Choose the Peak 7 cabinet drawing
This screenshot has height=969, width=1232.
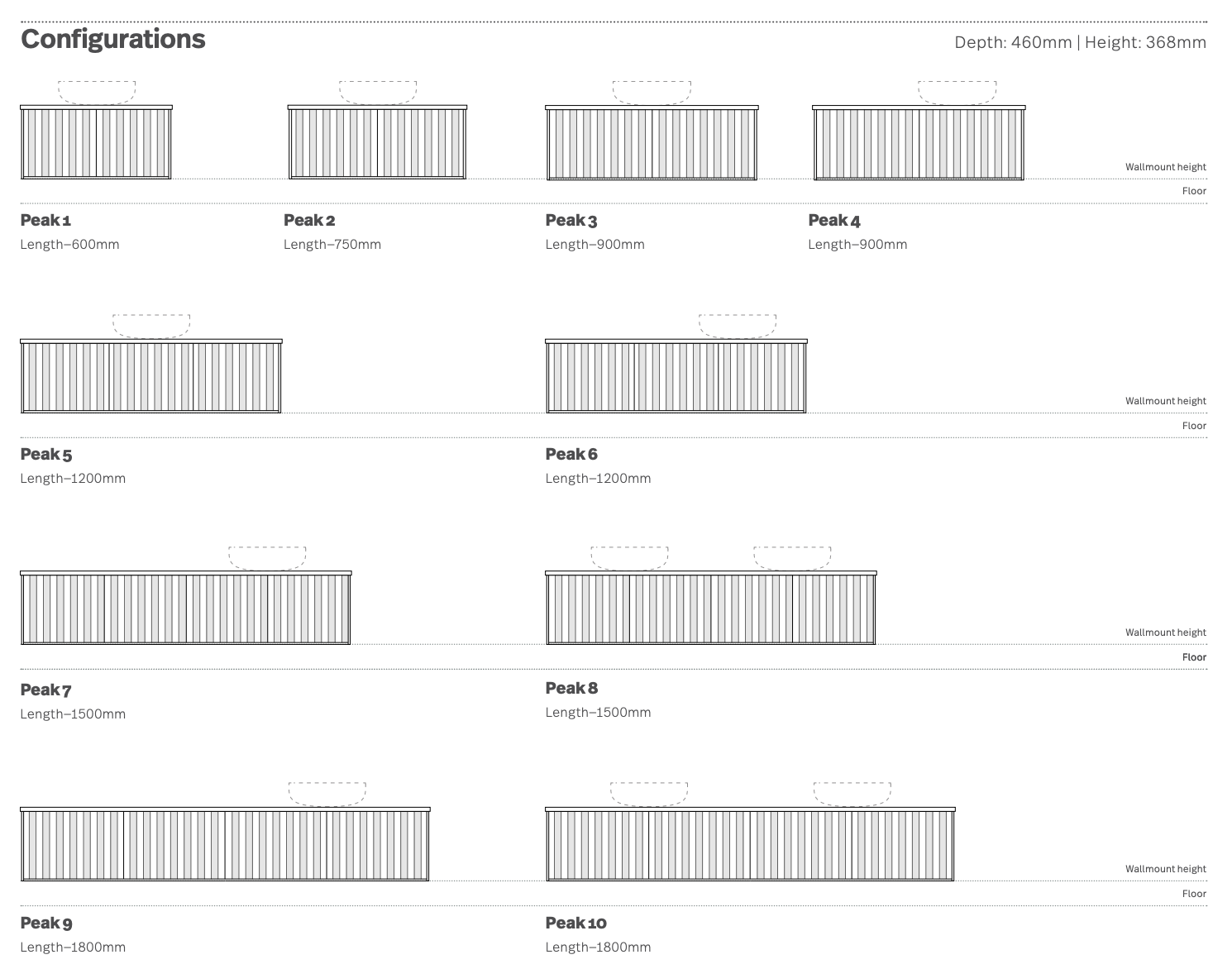186,609
